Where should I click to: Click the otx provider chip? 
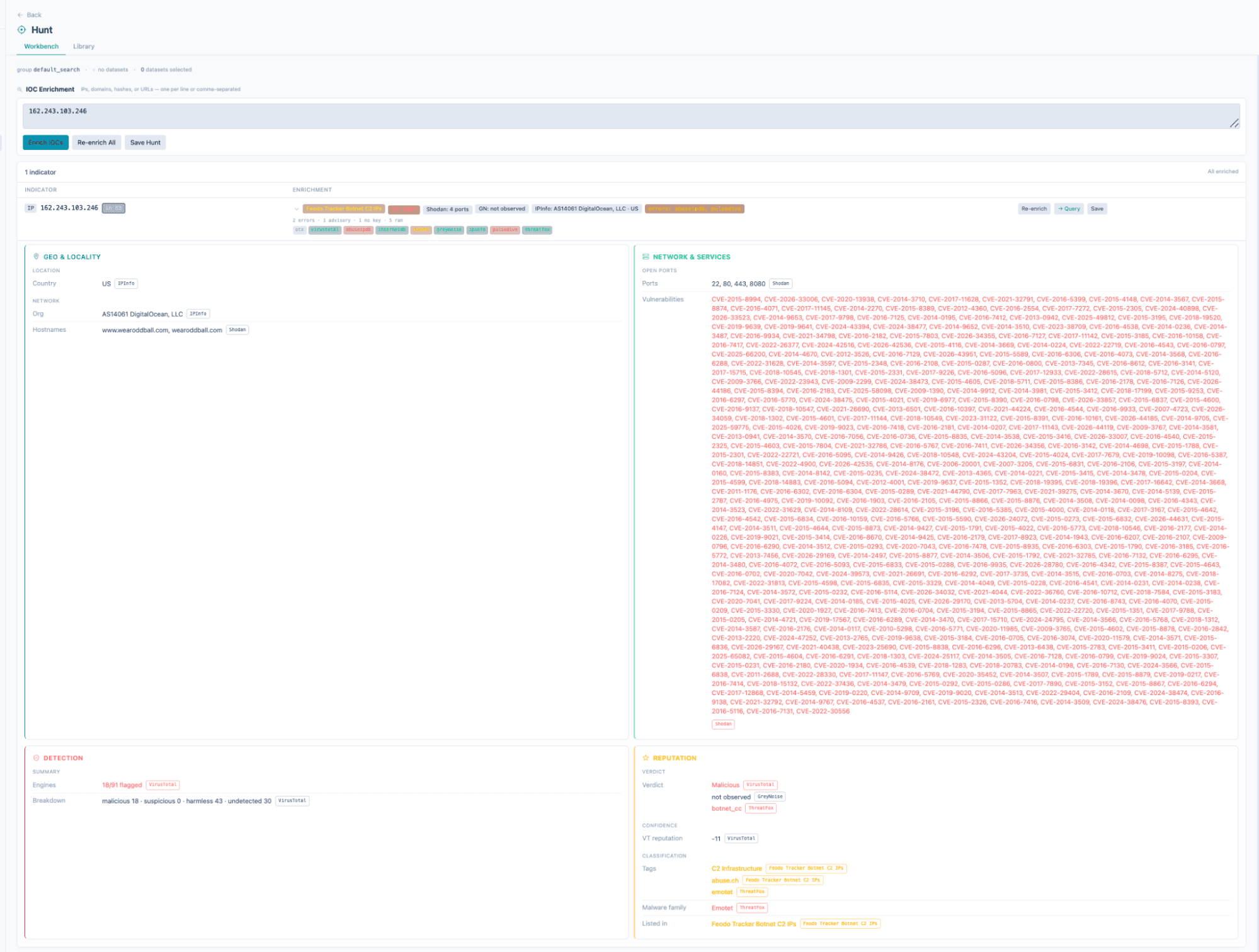[x=299, y=230]
